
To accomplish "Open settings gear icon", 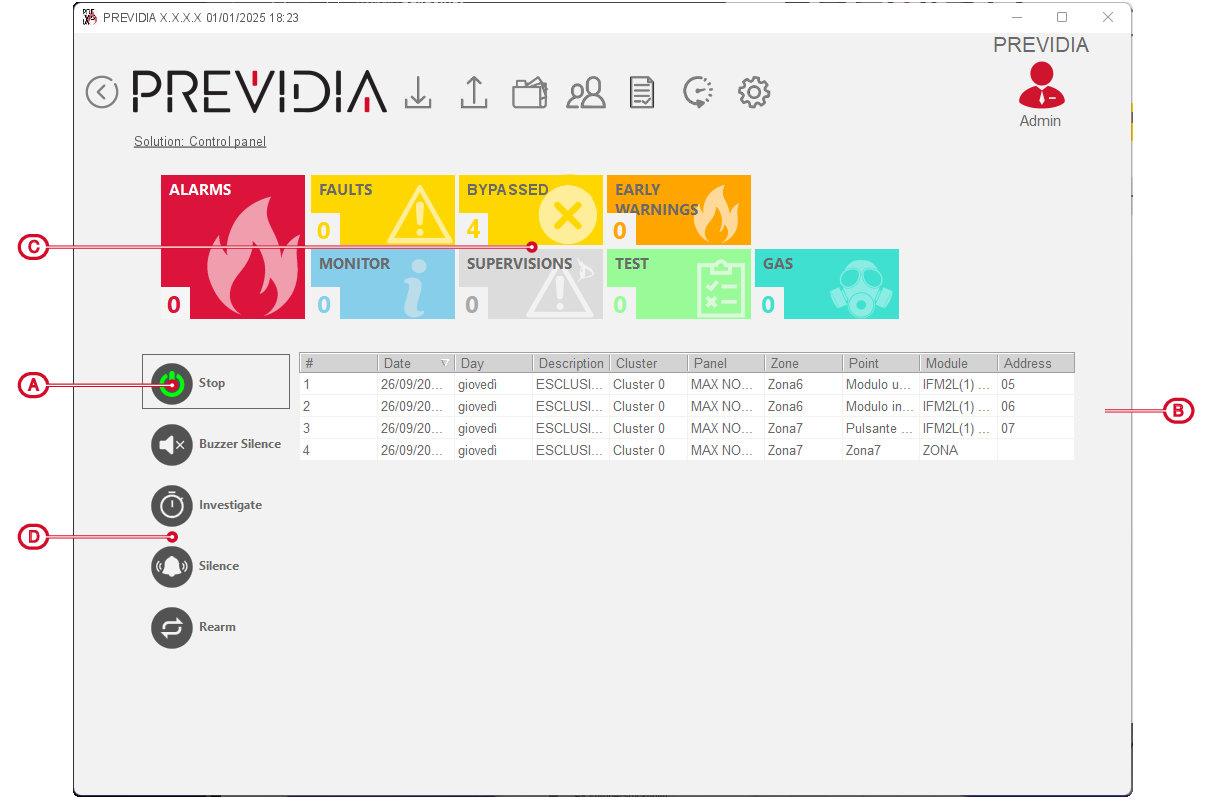I will [x=753, y=93].
